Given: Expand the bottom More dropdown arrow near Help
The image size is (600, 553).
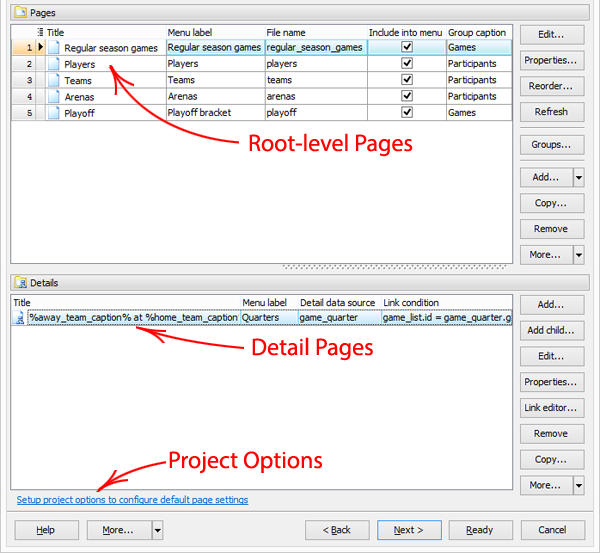Looking at the screenshot, I should point(157,530).
